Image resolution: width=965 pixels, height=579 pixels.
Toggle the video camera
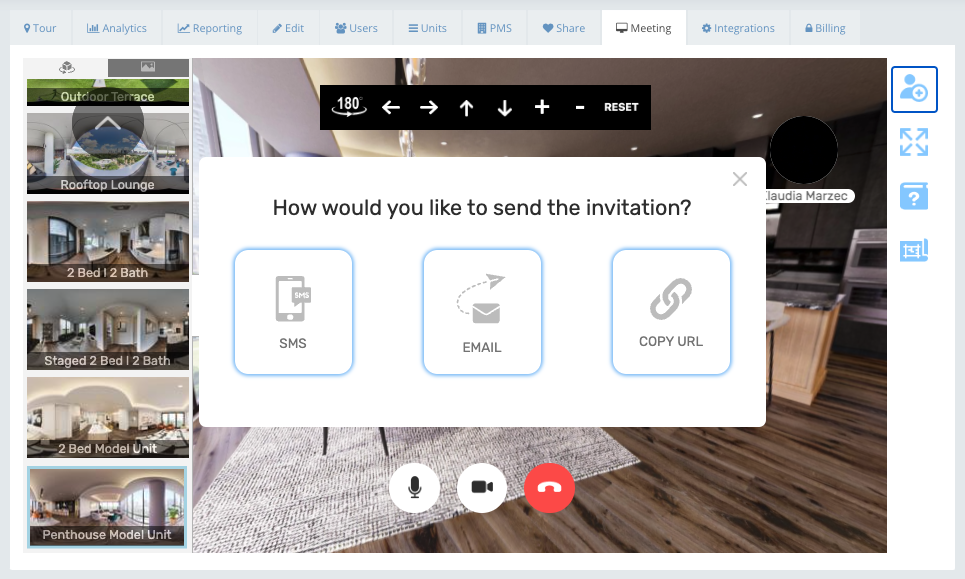[x=482, y=487]
